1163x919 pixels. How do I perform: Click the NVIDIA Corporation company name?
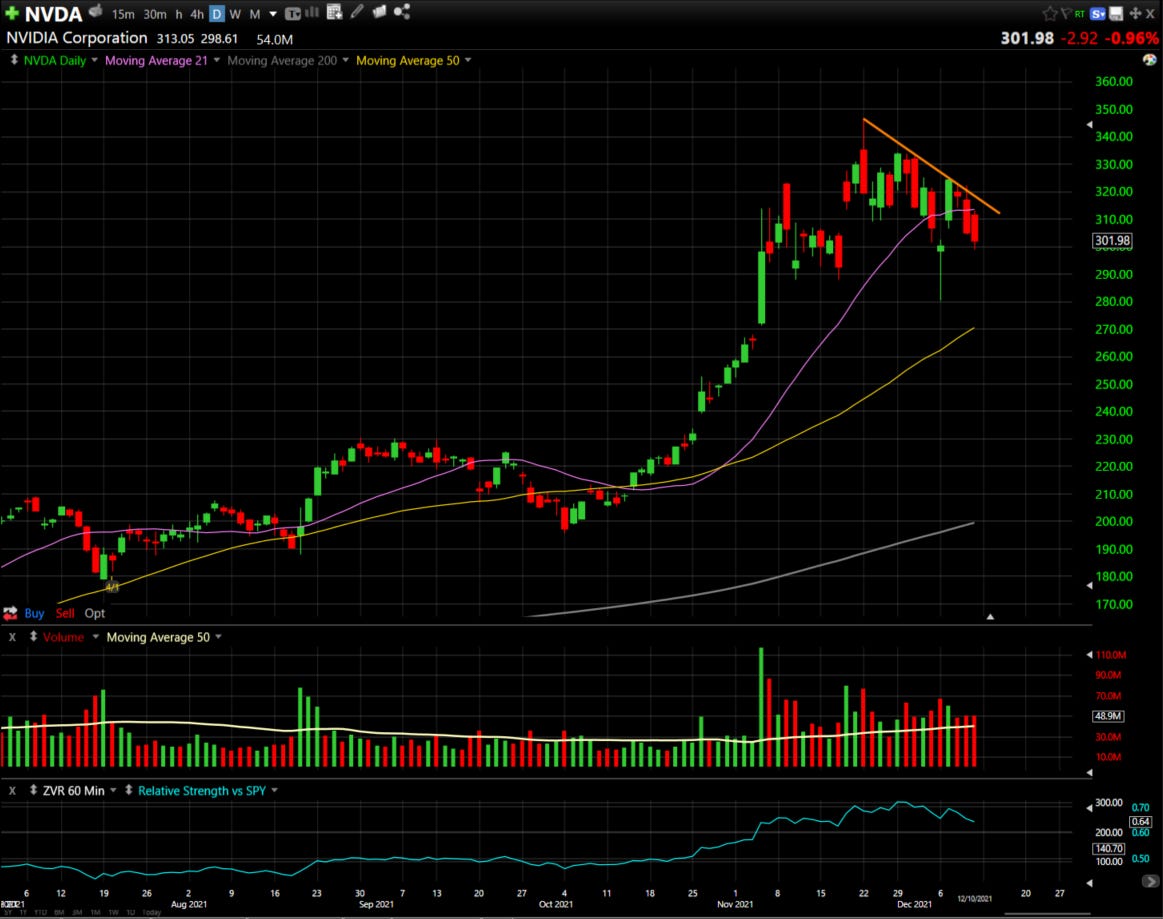point(77,38)
